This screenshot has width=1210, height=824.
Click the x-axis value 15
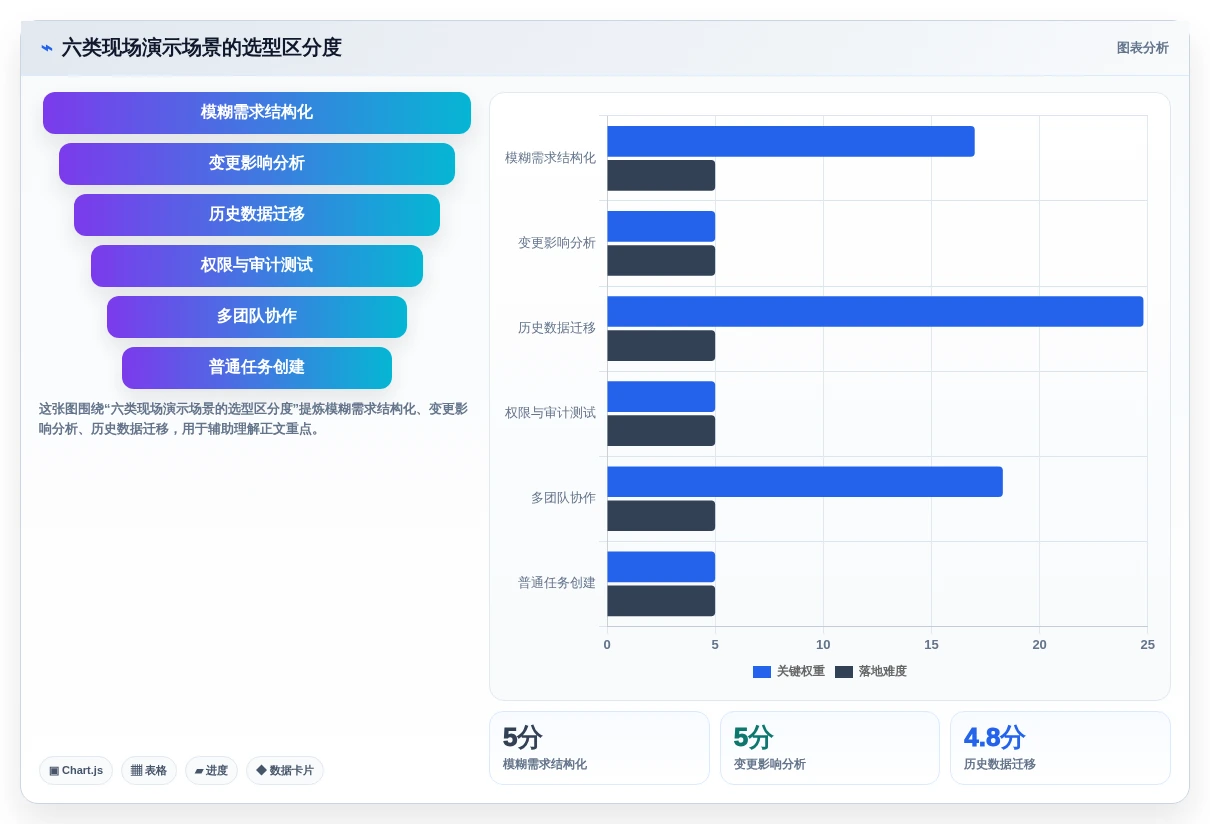click(x=931, y=645)
